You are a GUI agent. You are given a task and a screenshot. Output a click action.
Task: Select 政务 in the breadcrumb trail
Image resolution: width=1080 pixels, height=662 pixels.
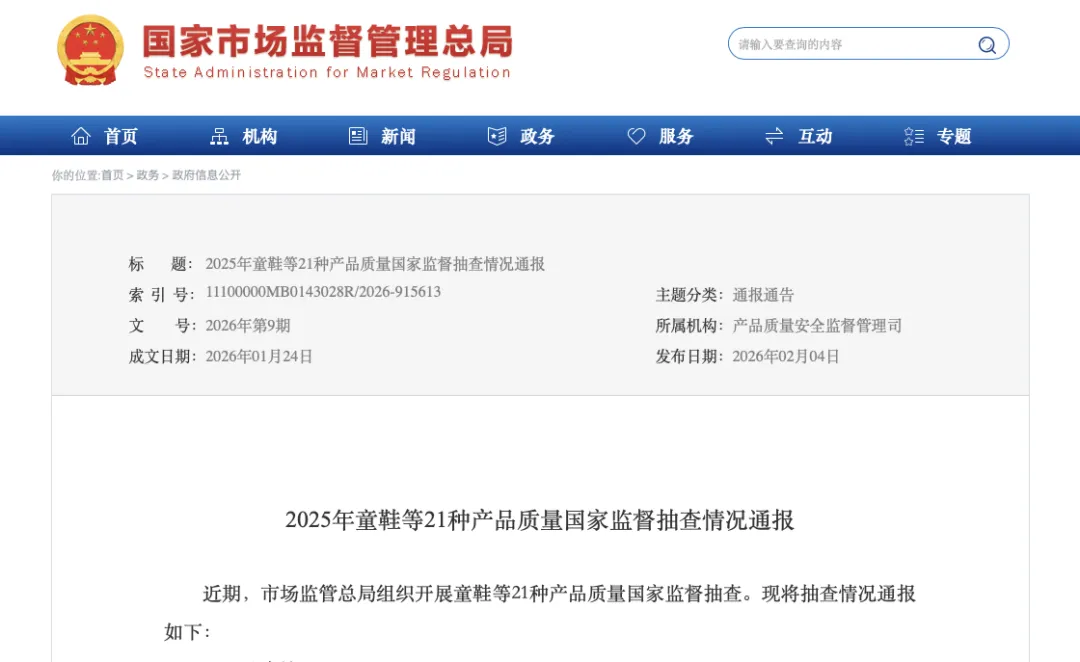[x=148, y=175]
